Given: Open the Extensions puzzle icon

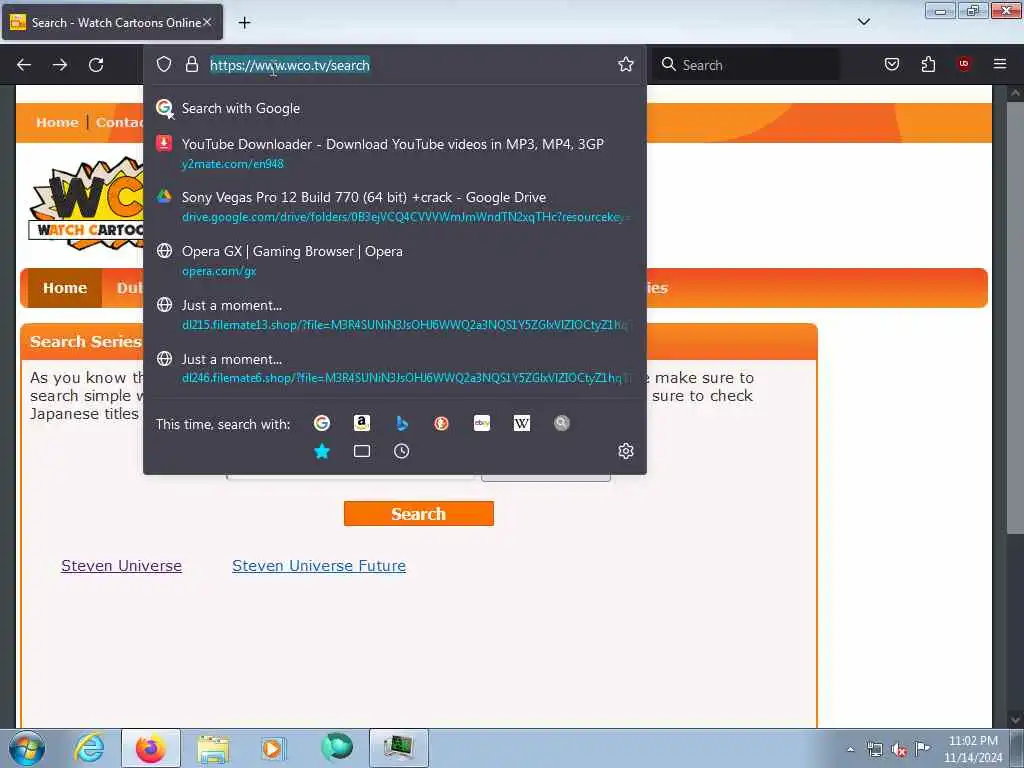Looking at the screenshot, I should [x=928, y=64].
